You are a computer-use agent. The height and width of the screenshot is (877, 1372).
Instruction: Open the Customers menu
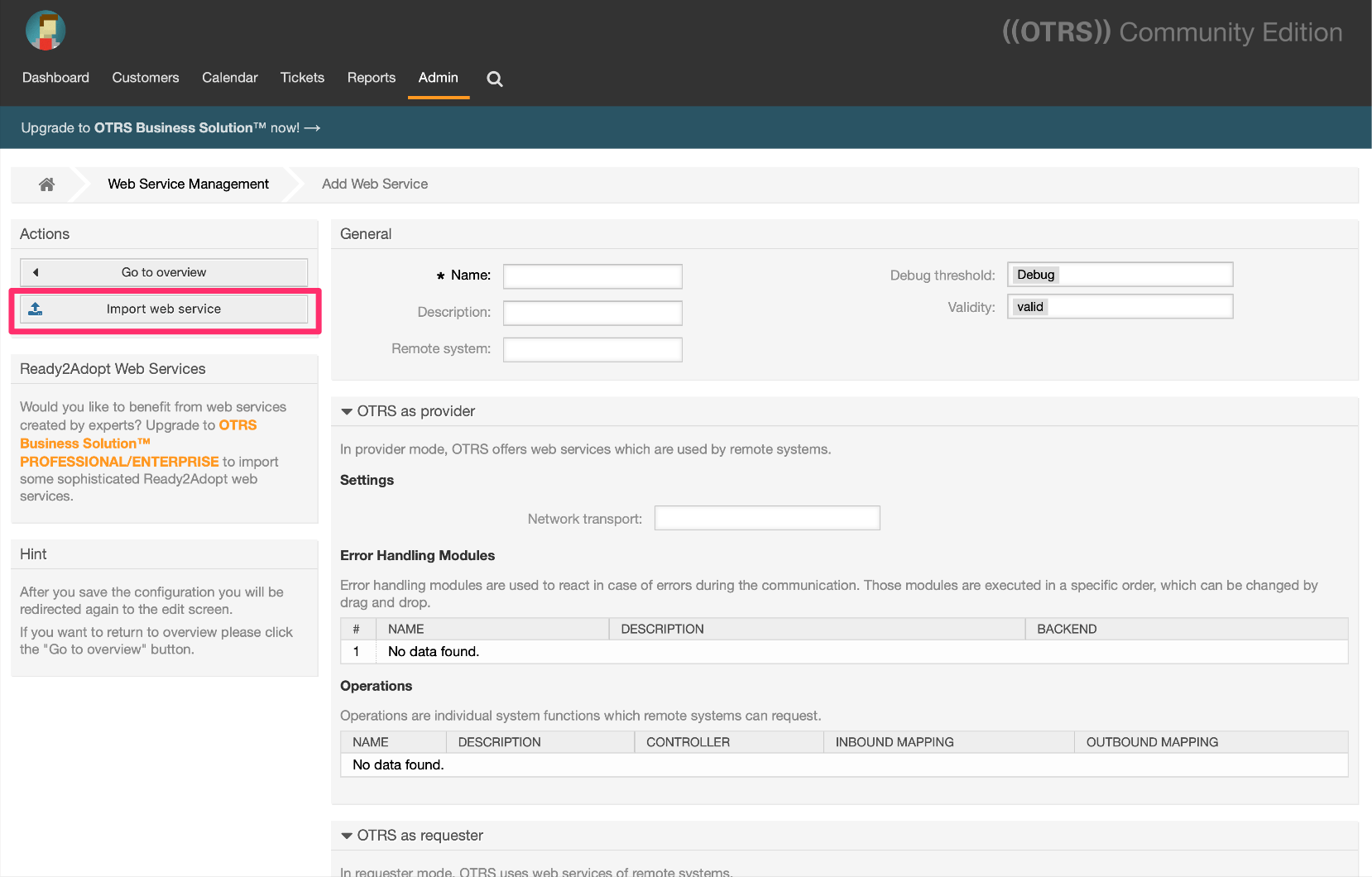[146, 78]
